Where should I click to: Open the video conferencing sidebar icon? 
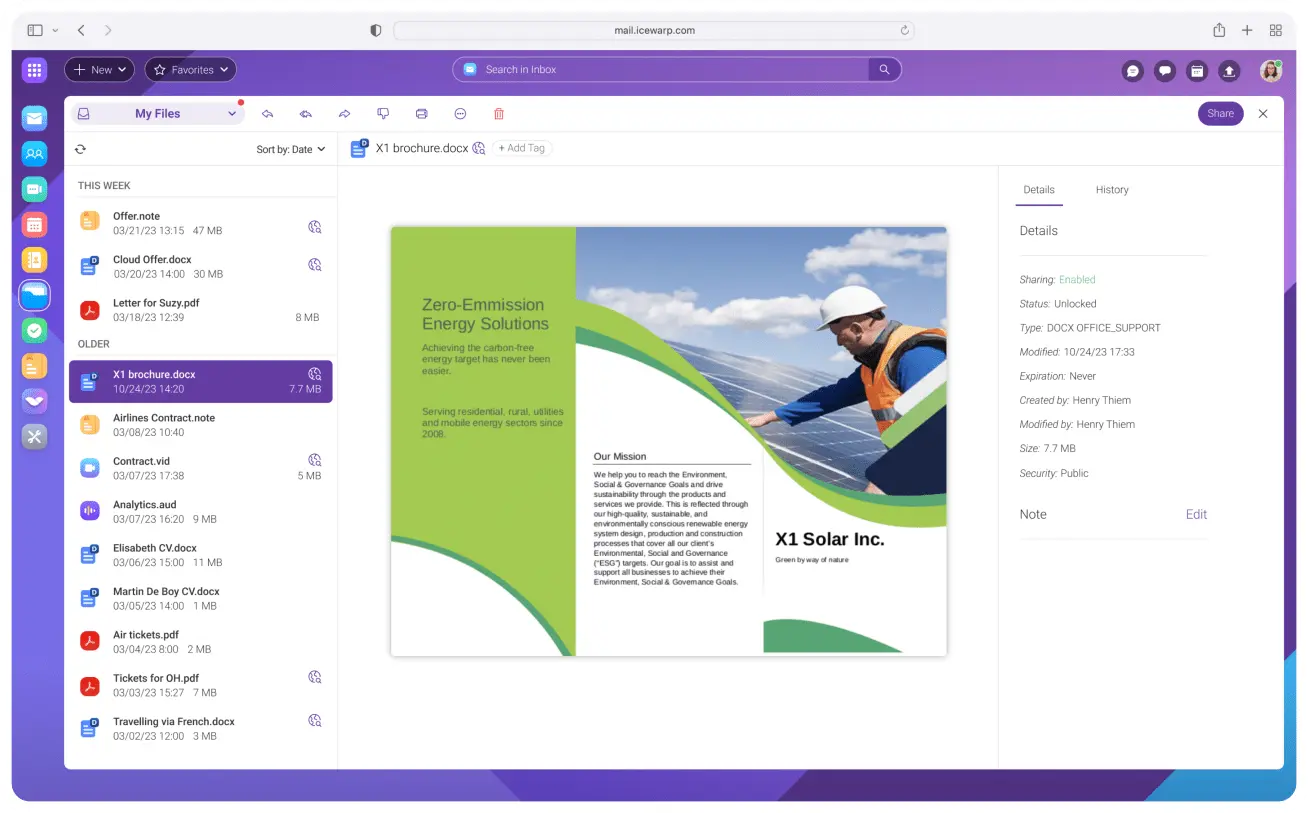point(35,189)
